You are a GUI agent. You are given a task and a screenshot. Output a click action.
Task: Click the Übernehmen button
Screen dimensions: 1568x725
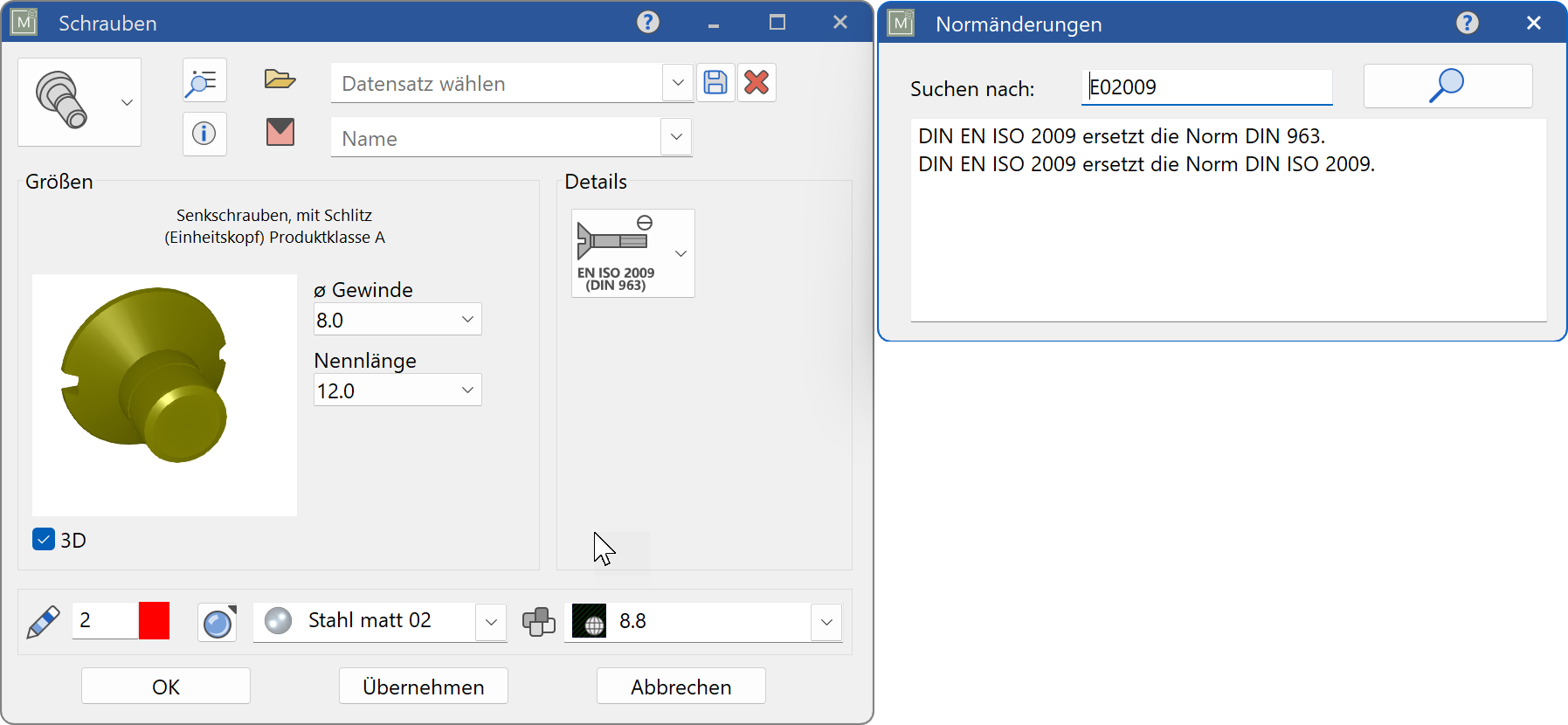point(424,687)
